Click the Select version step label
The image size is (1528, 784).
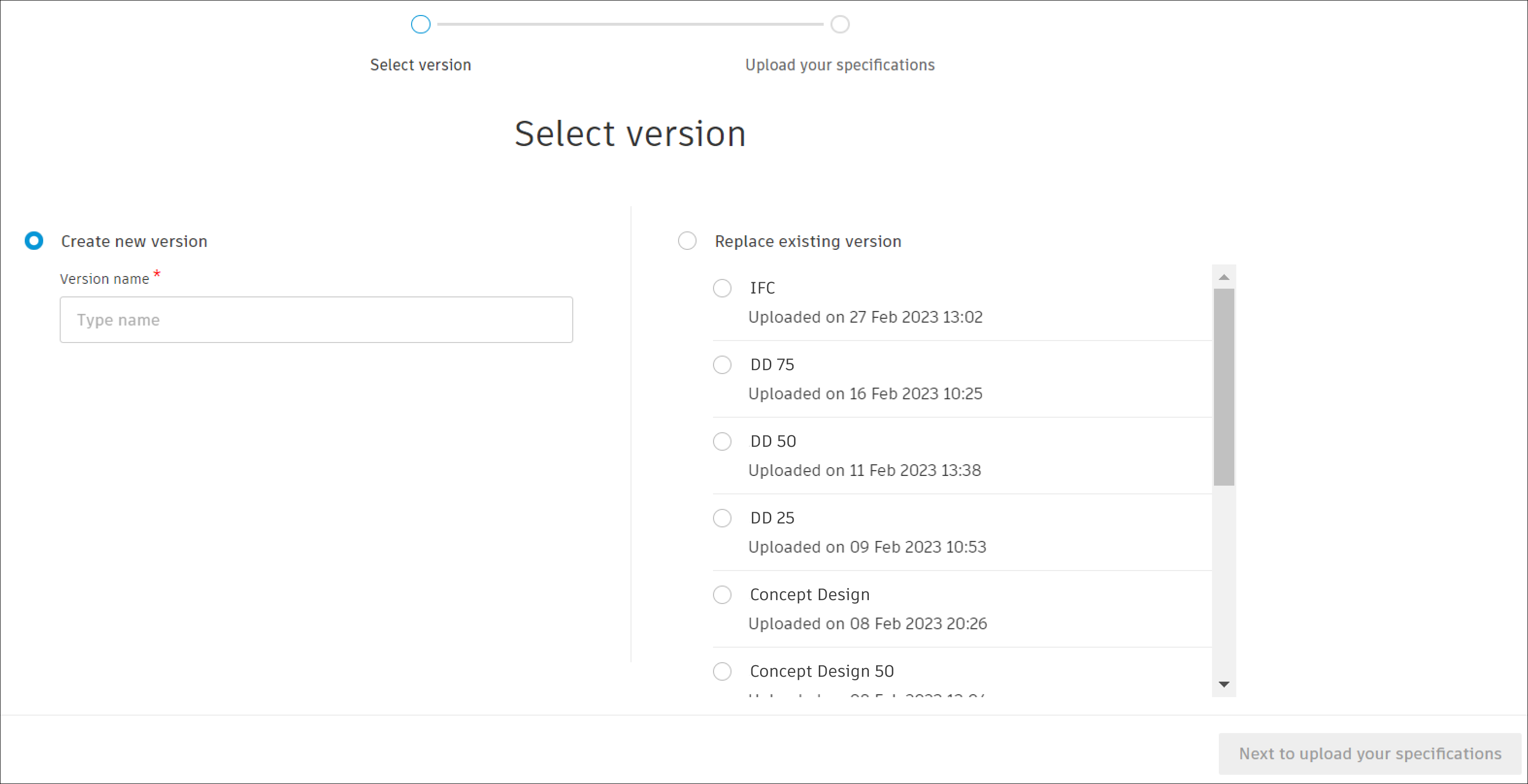pyautogui.click(x=420, y=65)
